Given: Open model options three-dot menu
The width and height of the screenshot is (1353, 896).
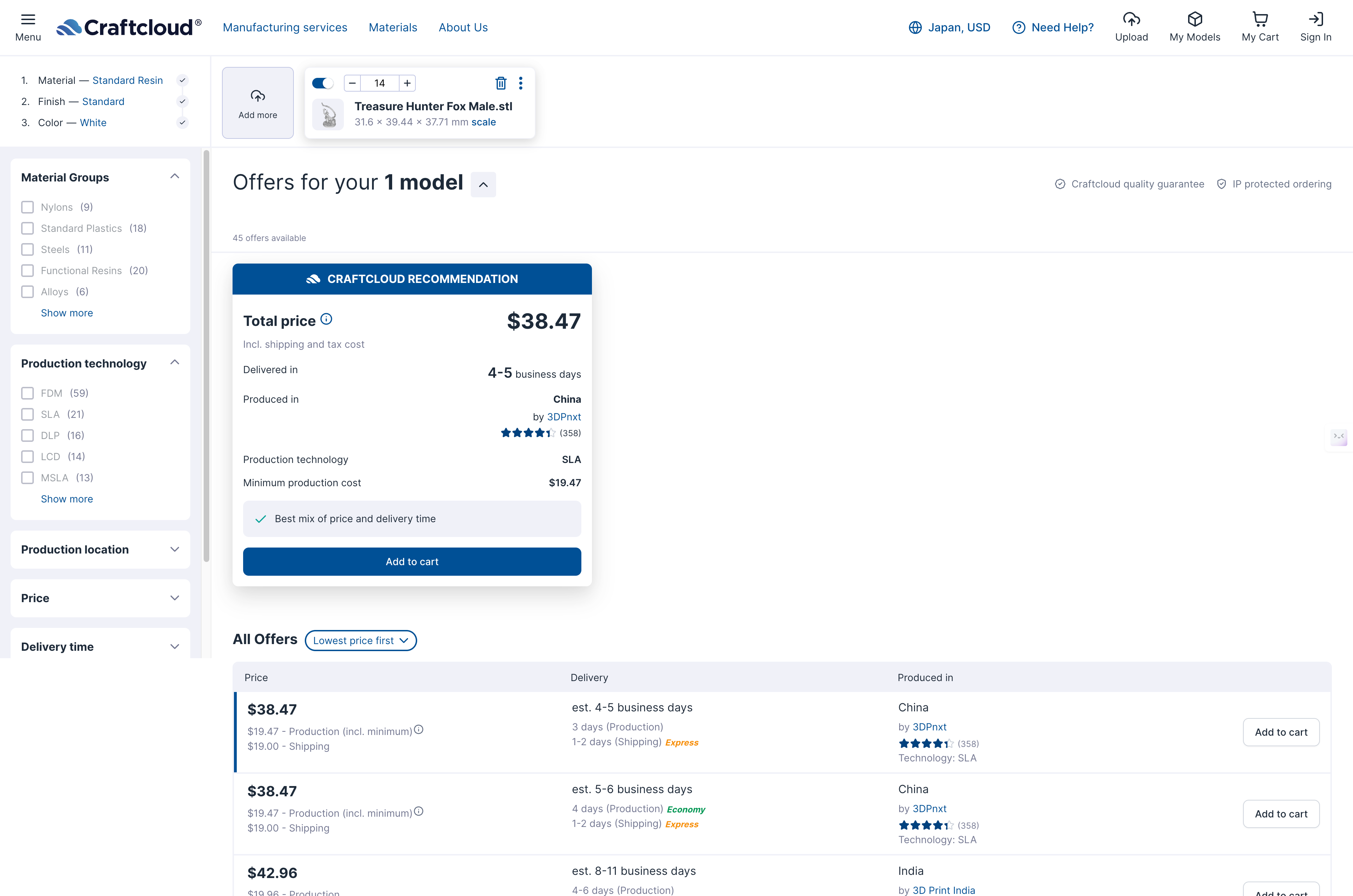Looking at the screenshot, I should [x=520, y=84].
